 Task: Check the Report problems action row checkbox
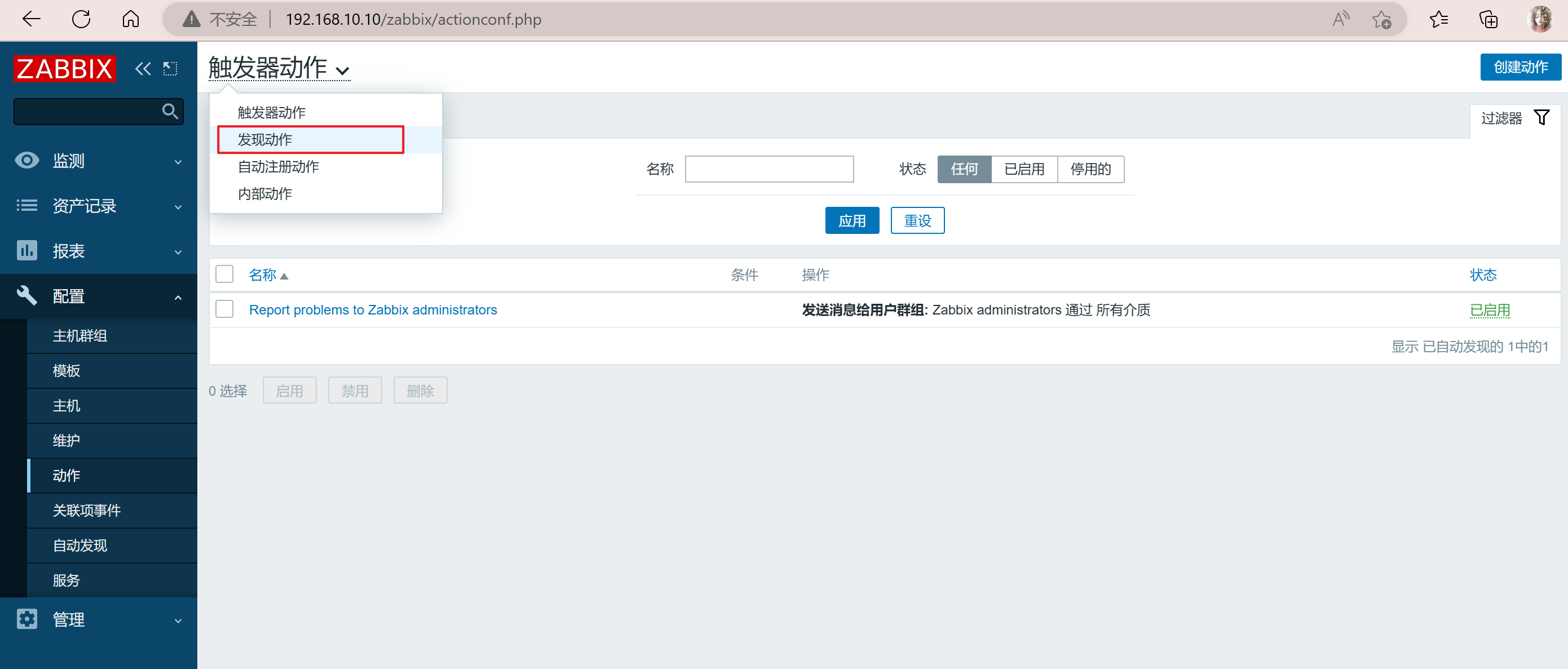tap(224, 309)
